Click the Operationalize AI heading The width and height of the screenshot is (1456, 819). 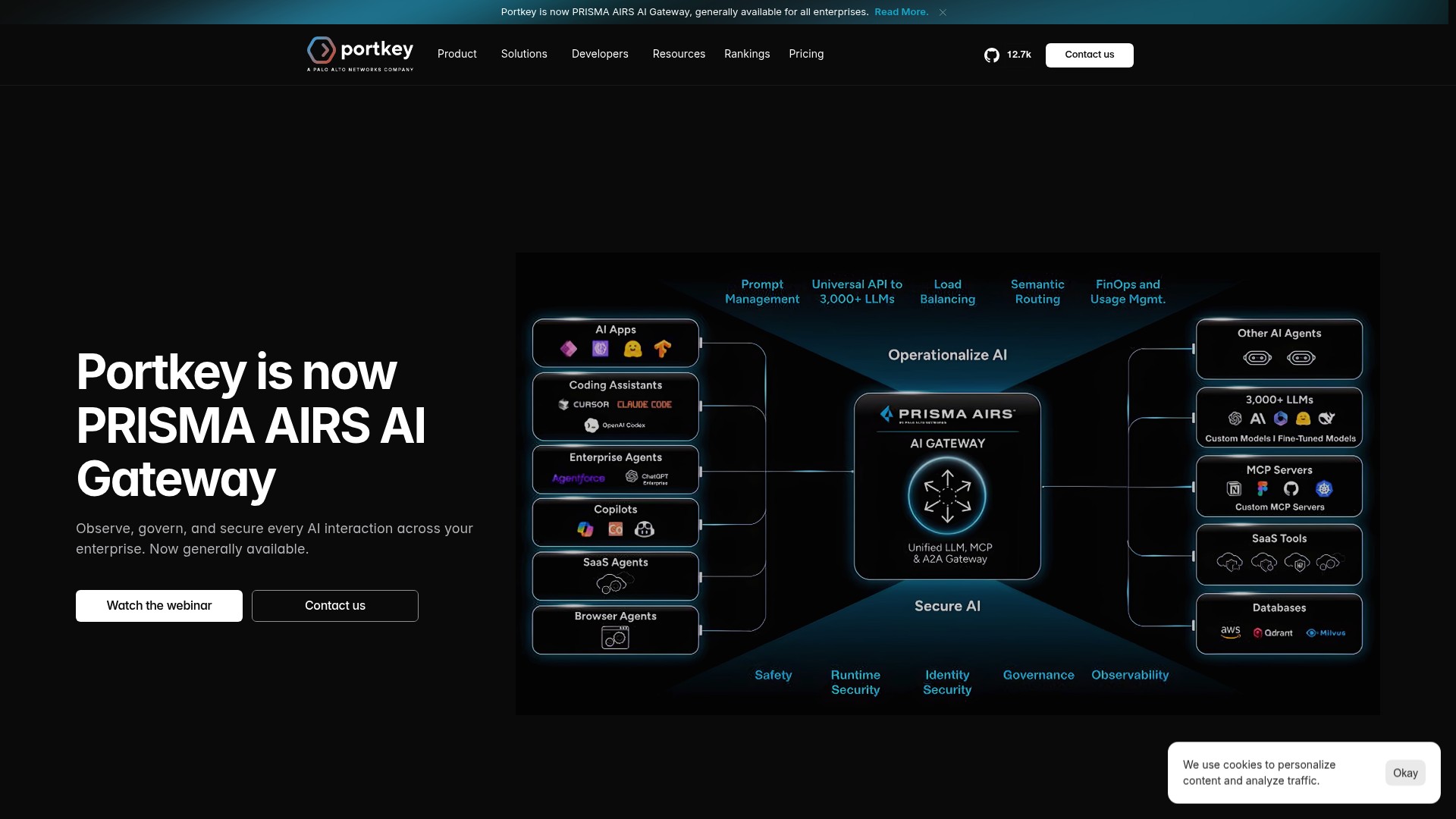pos(947,355)
